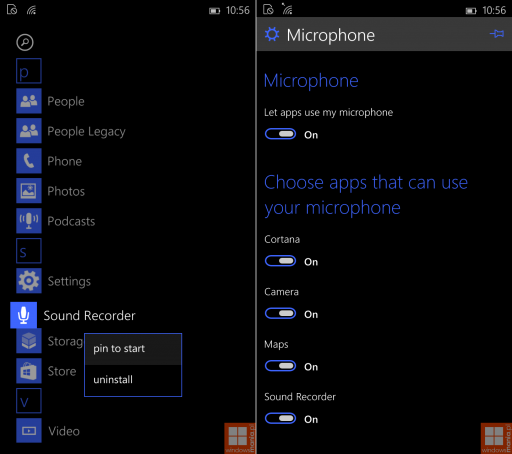512x454 pixels.
Task: Jump to letter P group header
Action: coord(29,71)
